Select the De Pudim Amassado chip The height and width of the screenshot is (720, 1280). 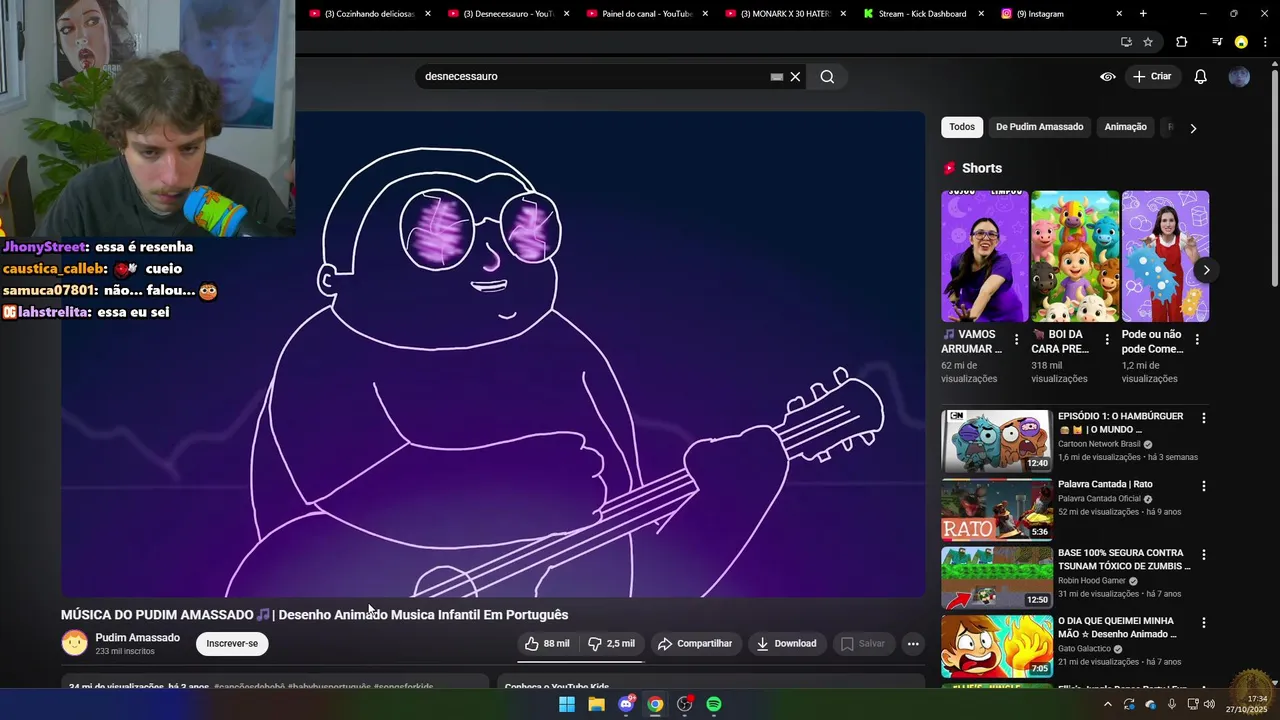tap(1039, 127)
